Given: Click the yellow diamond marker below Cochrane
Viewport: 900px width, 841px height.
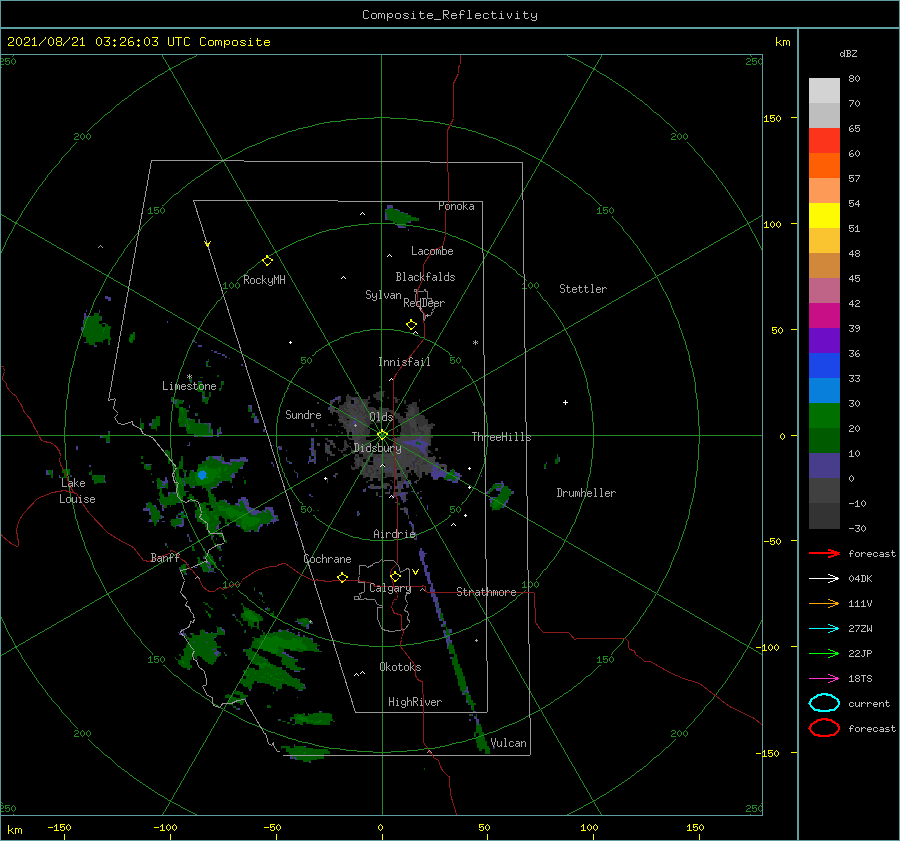Looking at the screenshot, I should 342,578.
